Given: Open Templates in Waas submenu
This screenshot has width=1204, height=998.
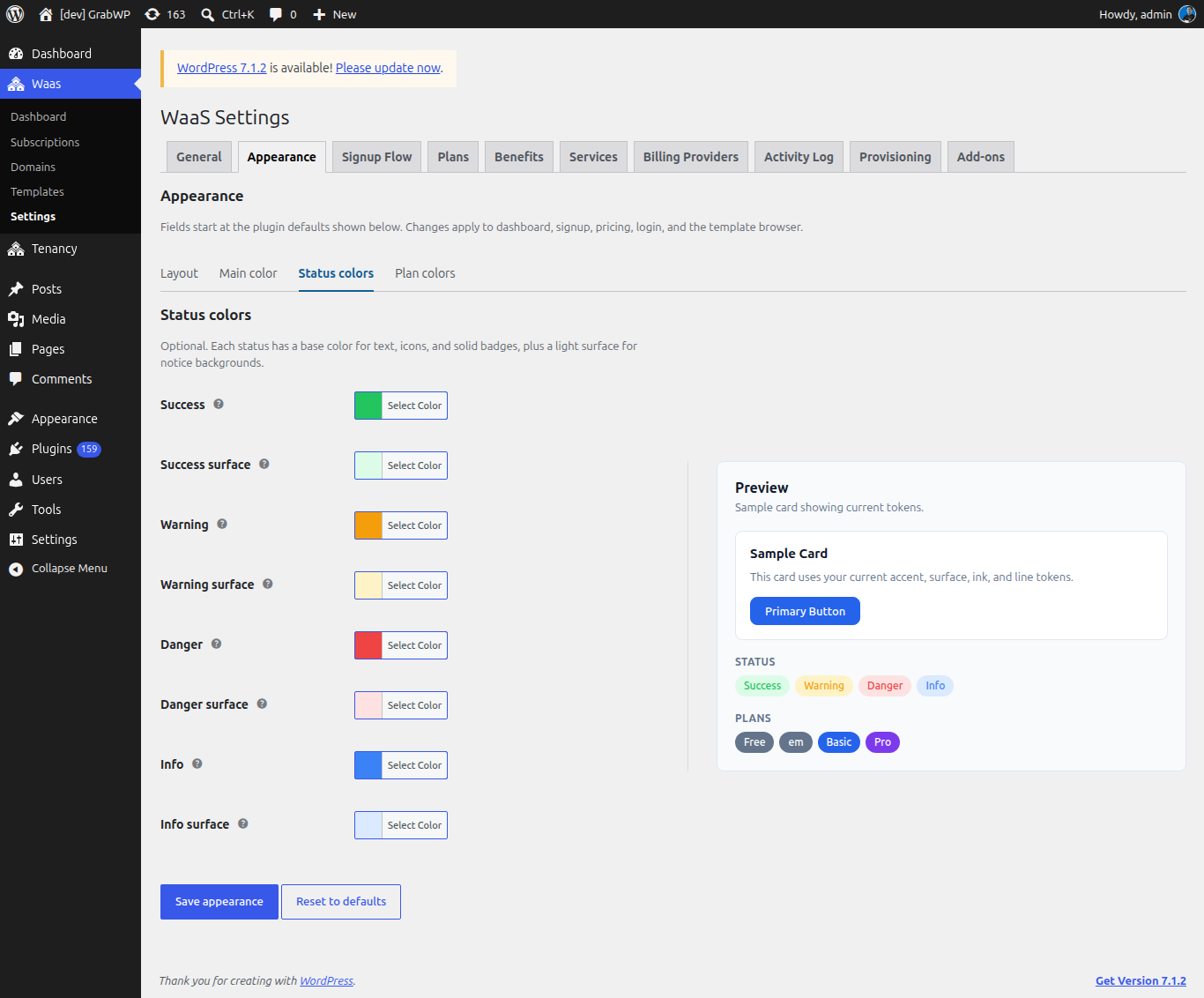Looking at the screenshot, I should pos(37,191).
